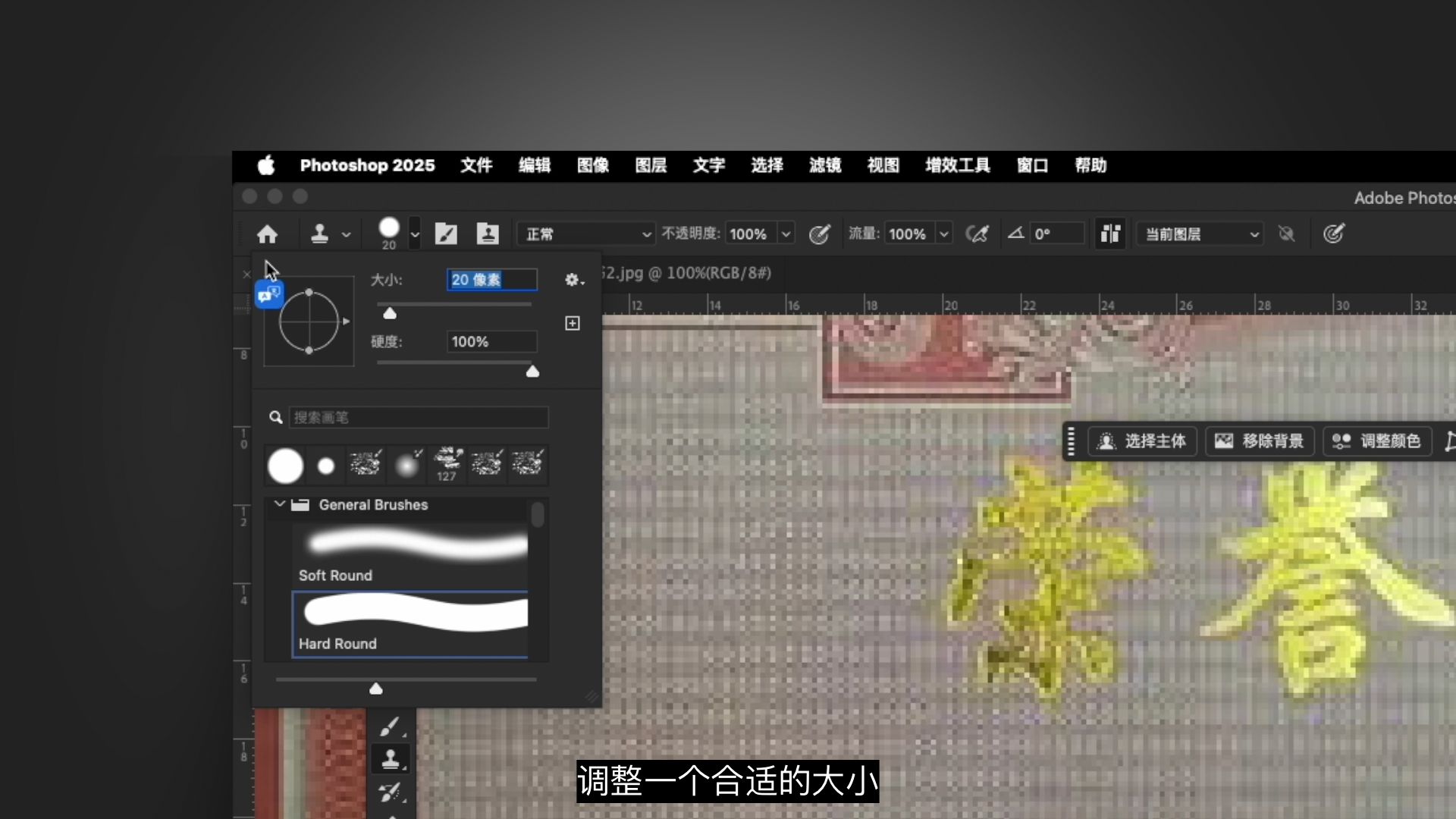This screenshot has height=819, width=1456.
Task: Open the Clone Source panel icon
Action: pyautogui.click(x=488, y=234)
